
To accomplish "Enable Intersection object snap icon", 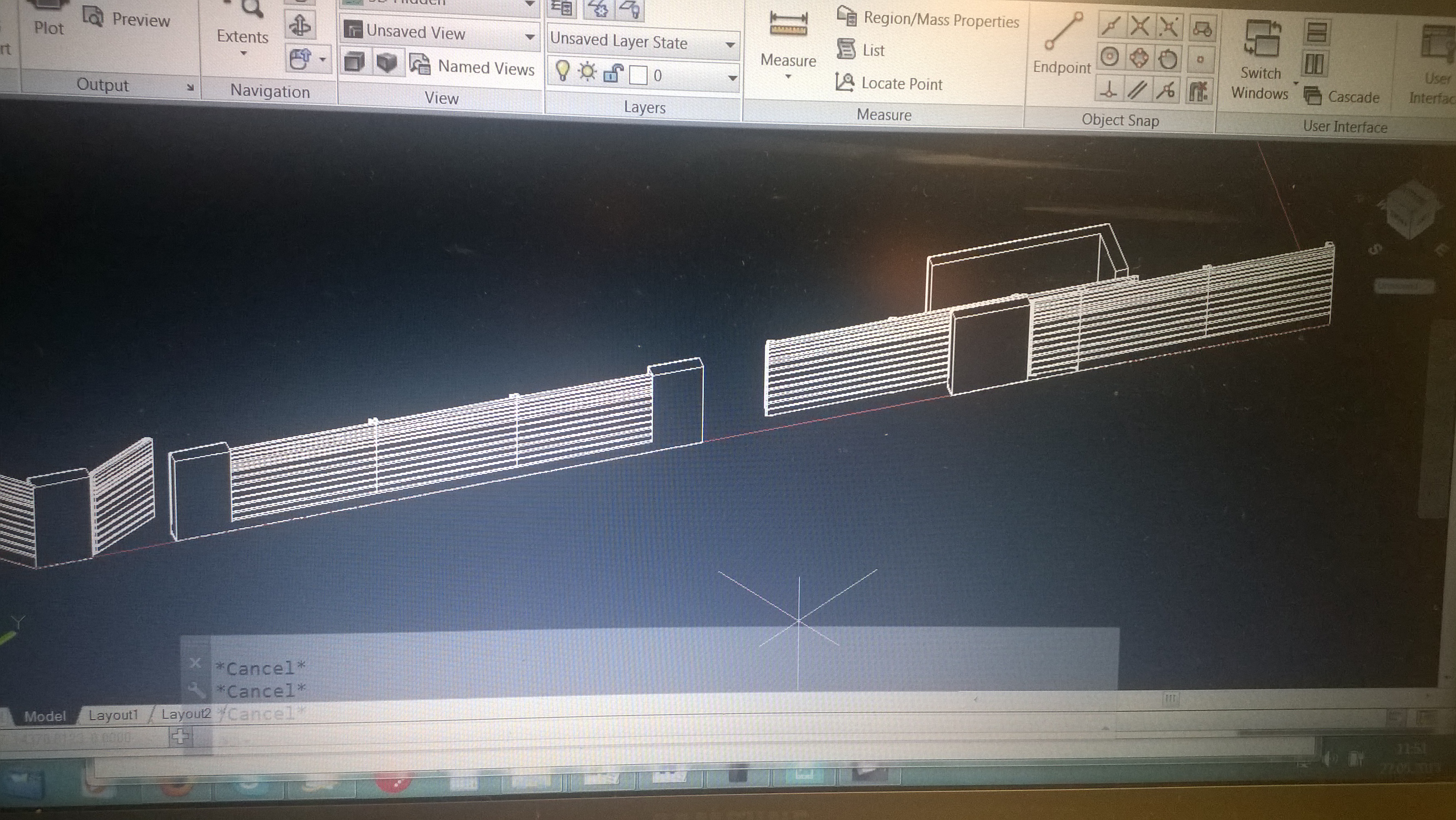I will point(1140,26).
